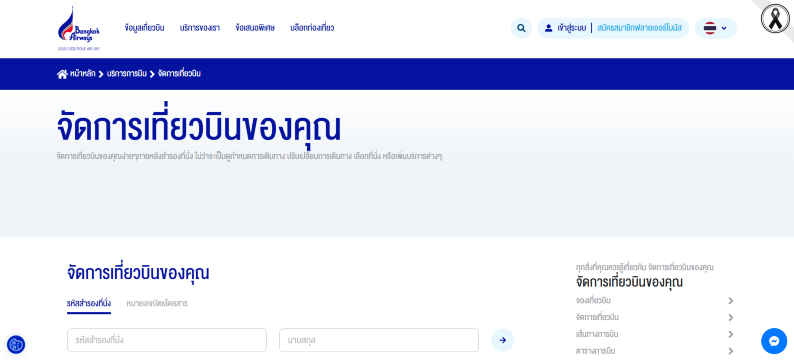Open the บล็อกท่องเที่ยว menu
794x360 pixels.
coord(312,28)
